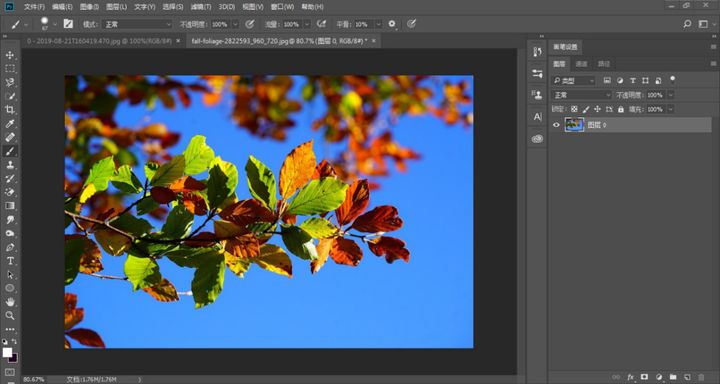Select the Zoom magnifier tool
This screenshot has width=720, height=384.
[x=10, y=316]
